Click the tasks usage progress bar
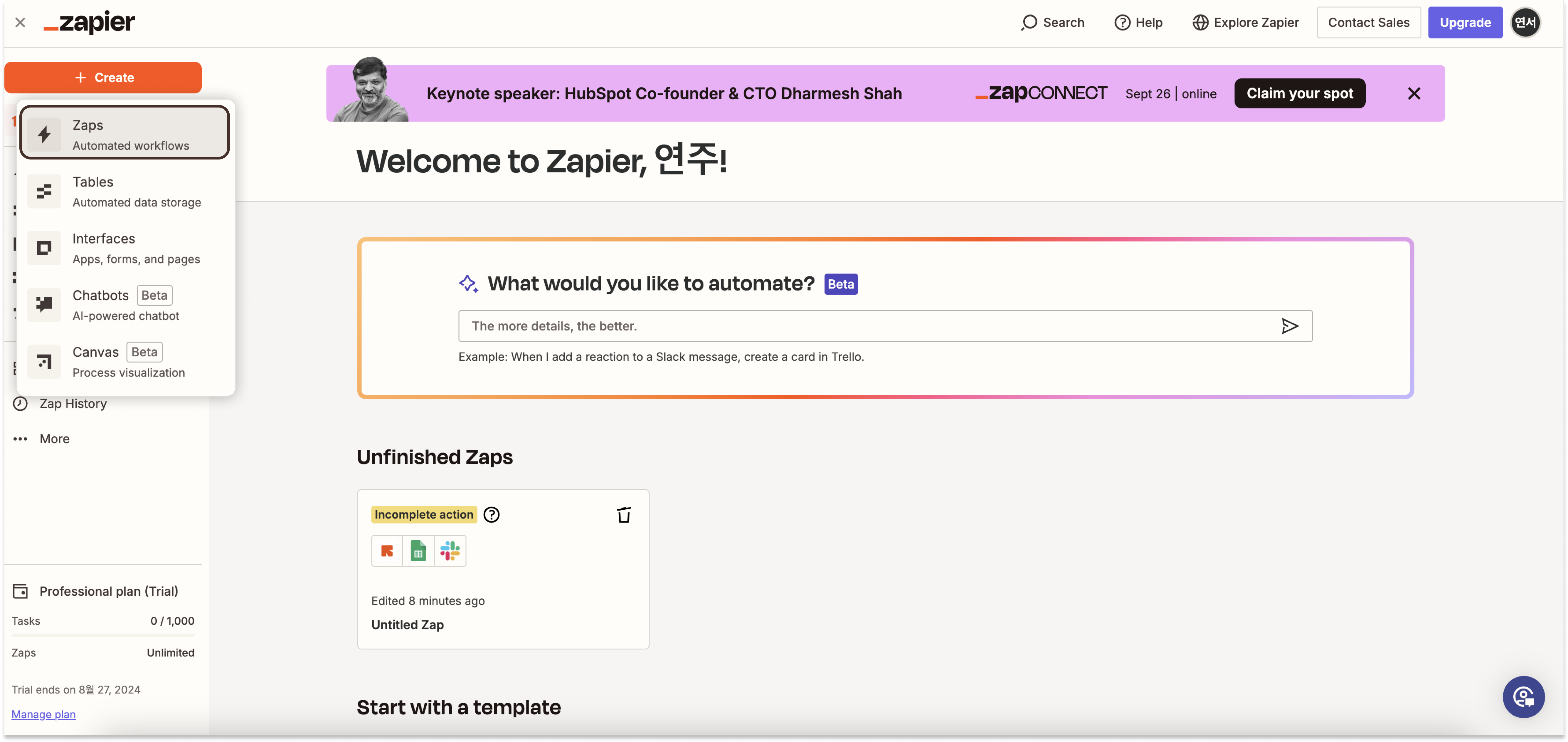The image size is (1568, 742). (x=103, y=635)
